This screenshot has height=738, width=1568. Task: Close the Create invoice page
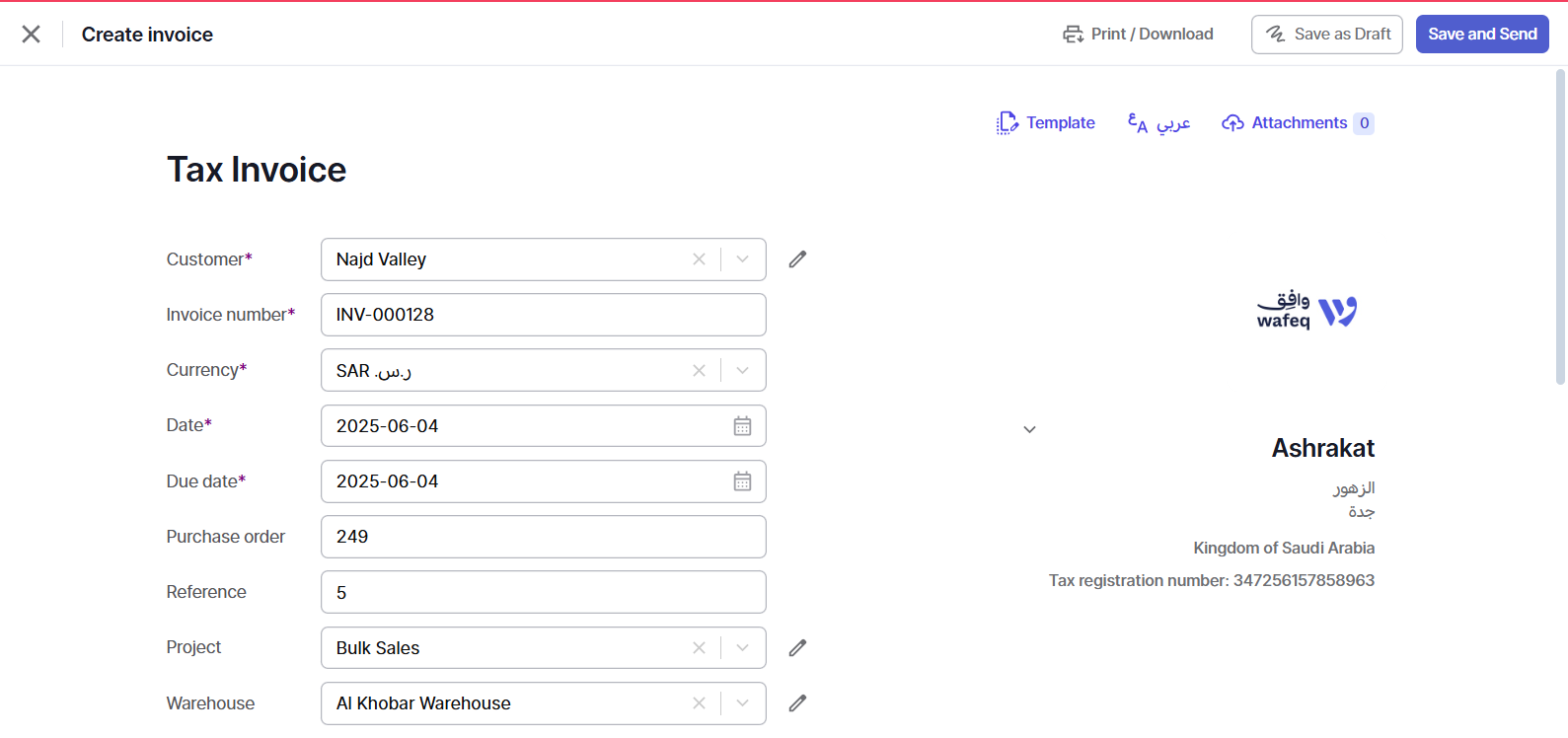32,35
